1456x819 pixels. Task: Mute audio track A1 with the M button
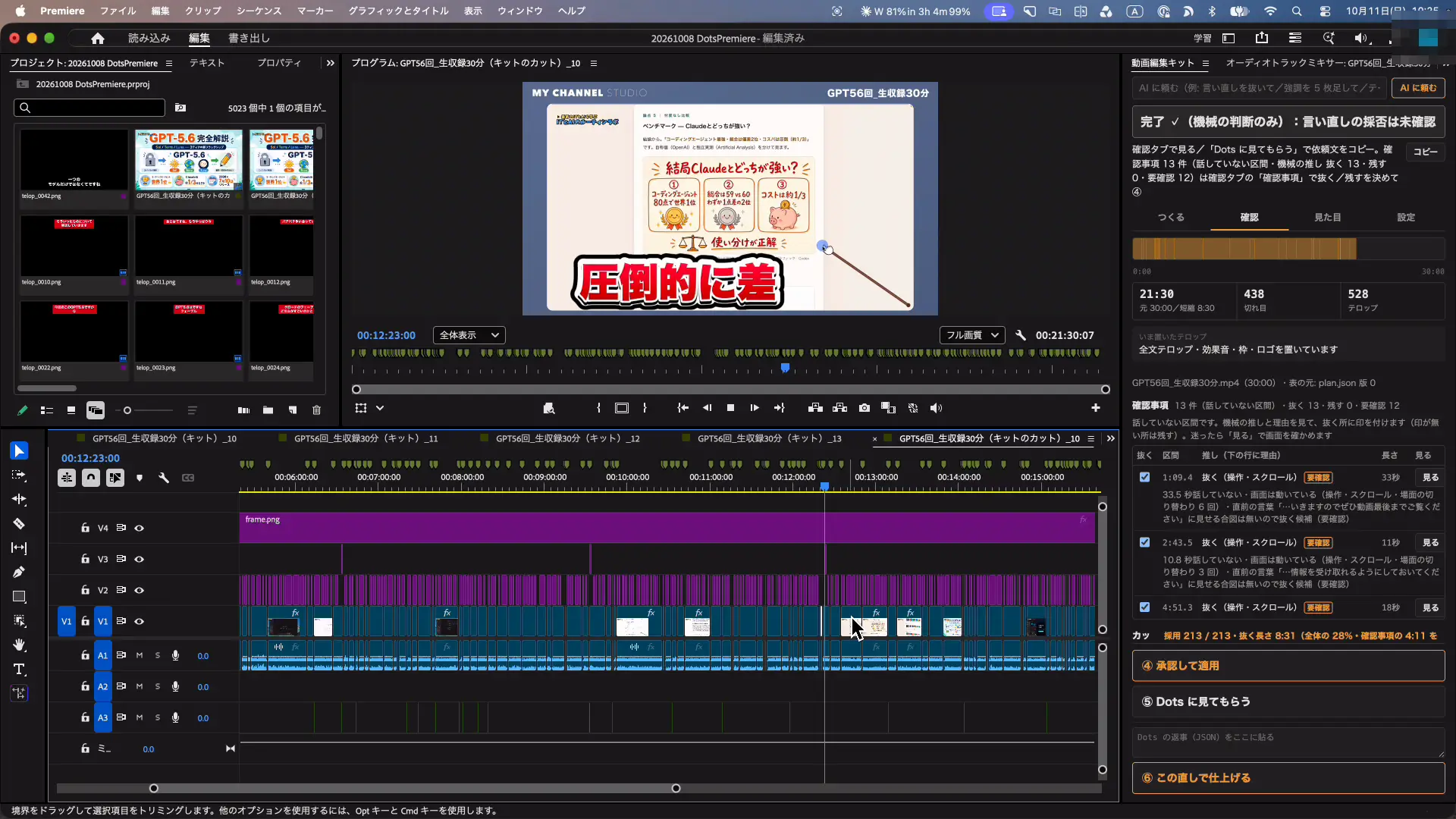[x=140, y=655]
